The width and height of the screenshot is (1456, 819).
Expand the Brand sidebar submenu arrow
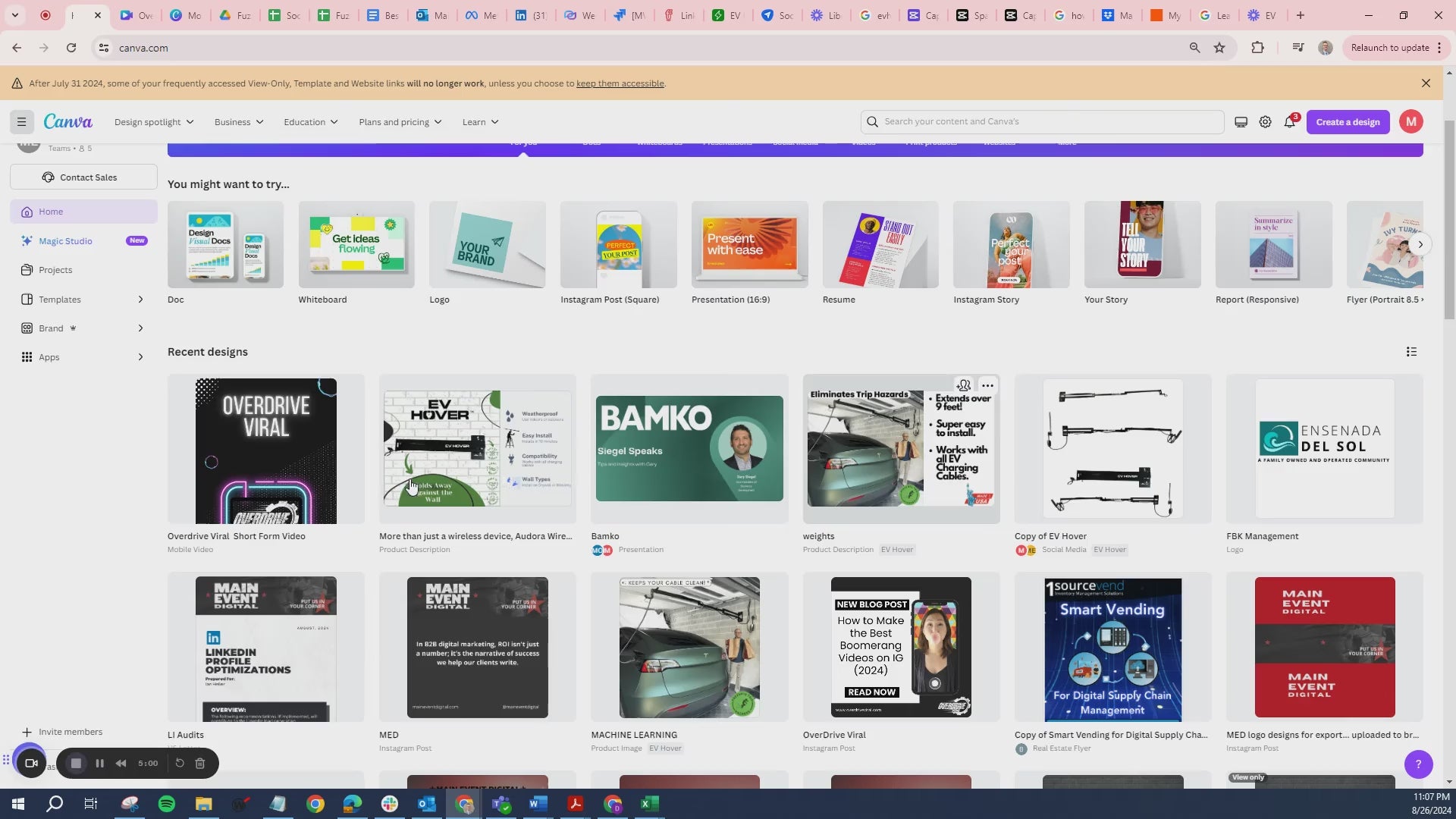tap(140, 328)
